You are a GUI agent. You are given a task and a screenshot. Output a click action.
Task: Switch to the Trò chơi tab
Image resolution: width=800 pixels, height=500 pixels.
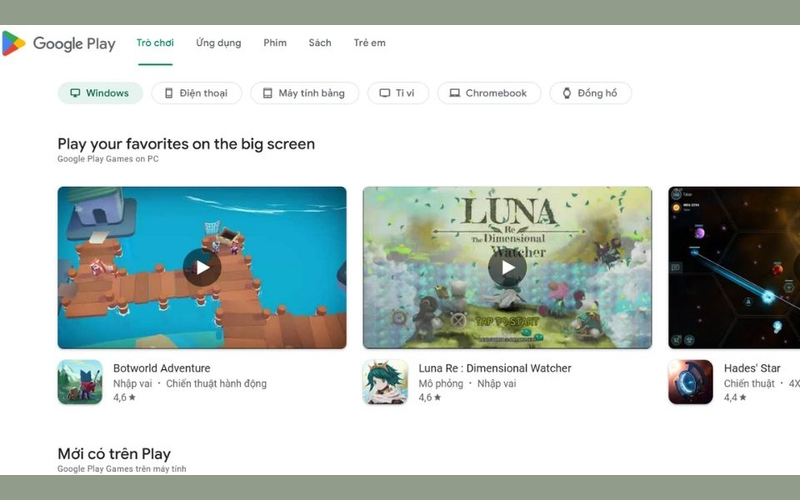[x=155, y=43]
